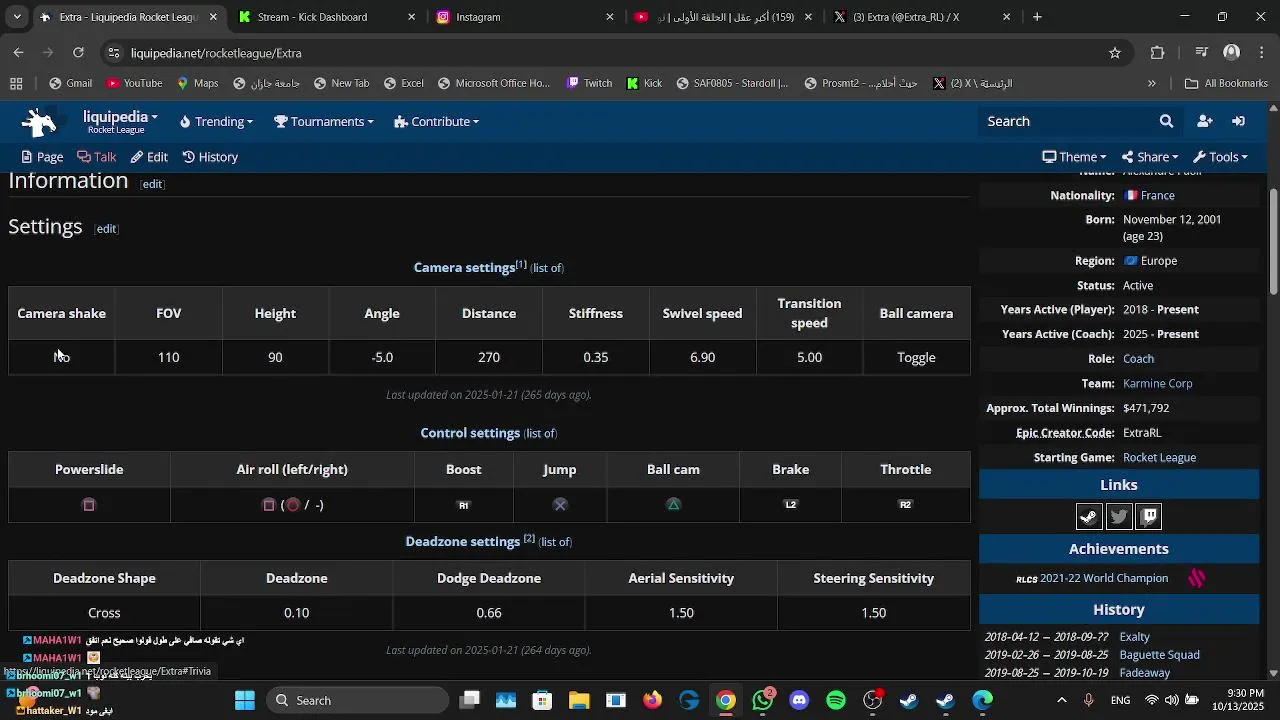Open the list of control settings link

click(x=540, y=434)
